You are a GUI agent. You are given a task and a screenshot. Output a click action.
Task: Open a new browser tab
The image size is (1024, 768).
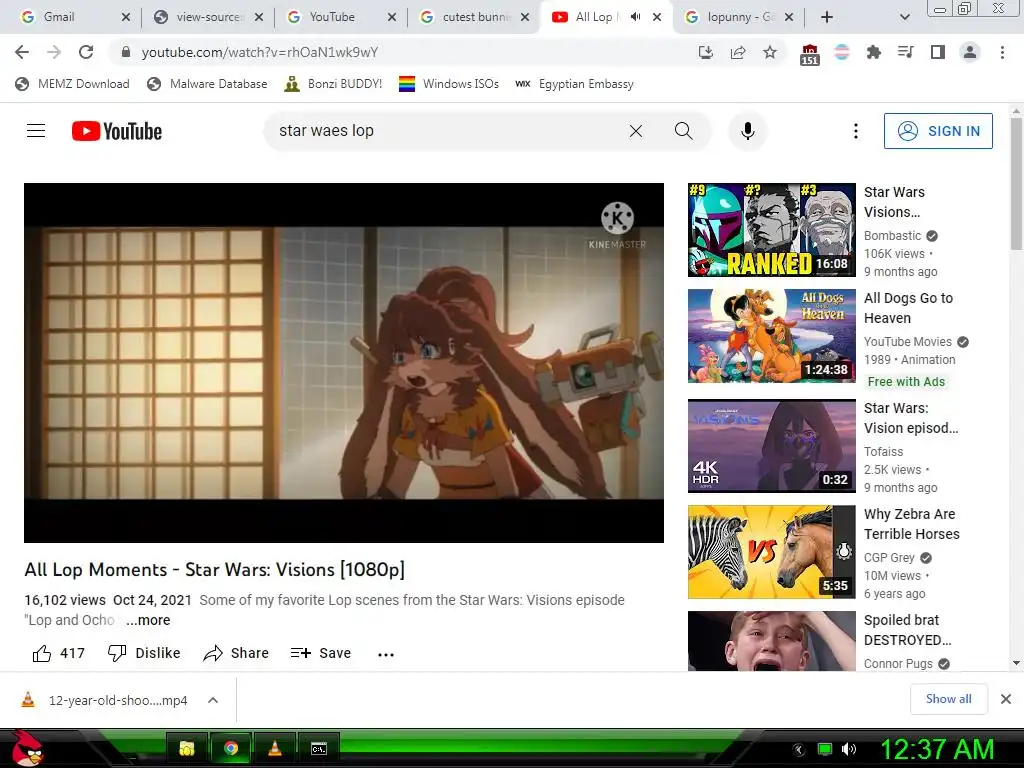(826, 17)
